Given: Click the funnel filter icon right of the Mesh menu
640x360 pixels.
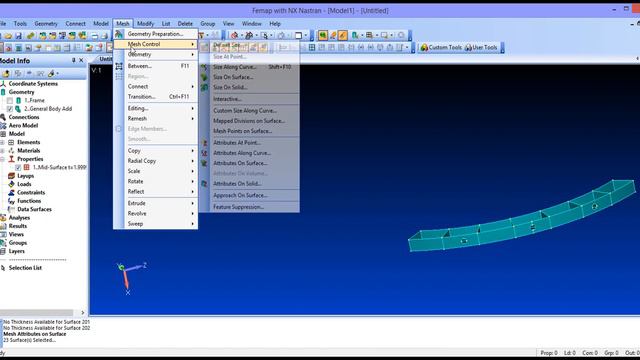Looking at the screenshot, I should 201,36.
